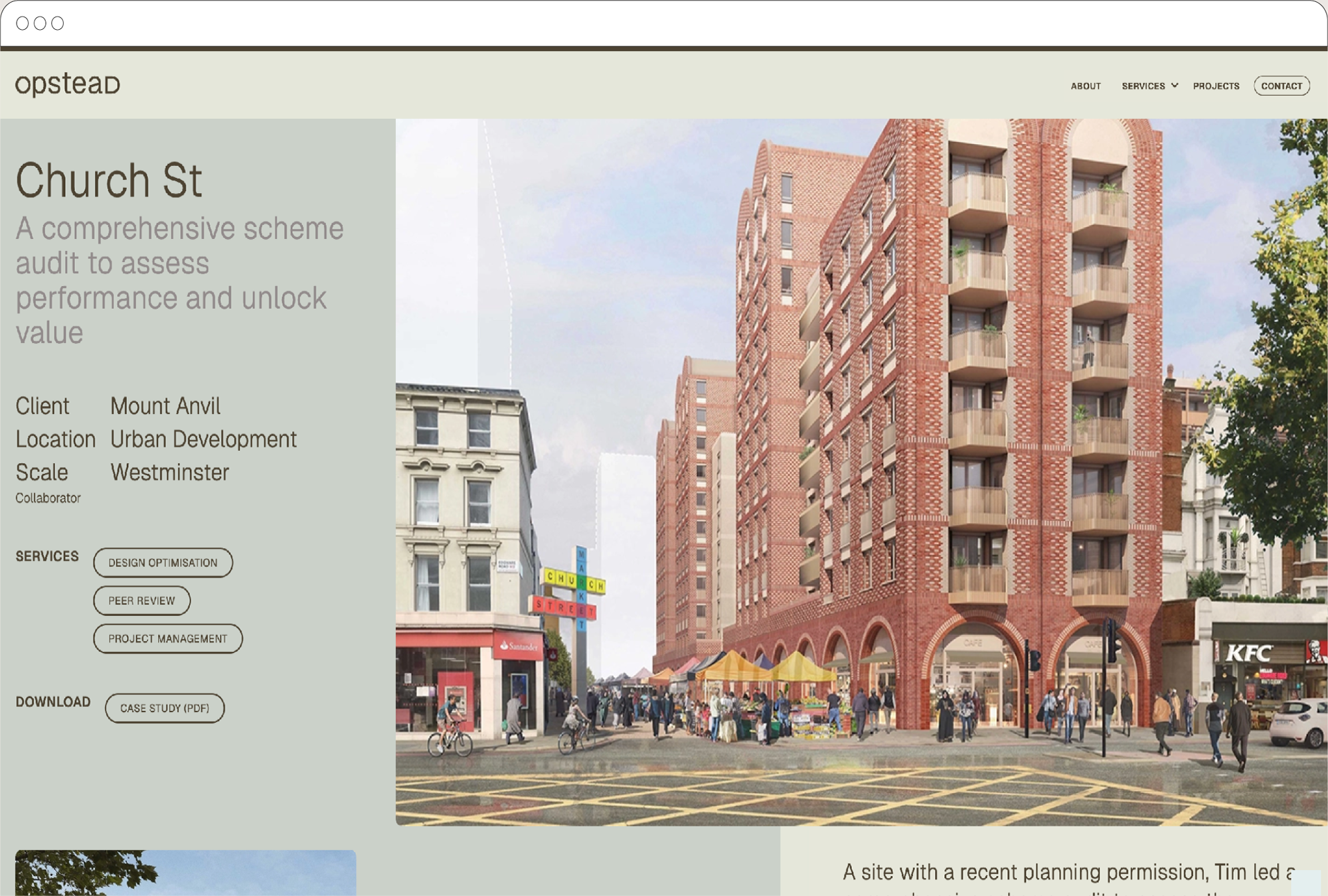Select the Peer Review service tag
Image resolution: width=1328 pixels, height=896 pixels.
click(x=141, y=601)
